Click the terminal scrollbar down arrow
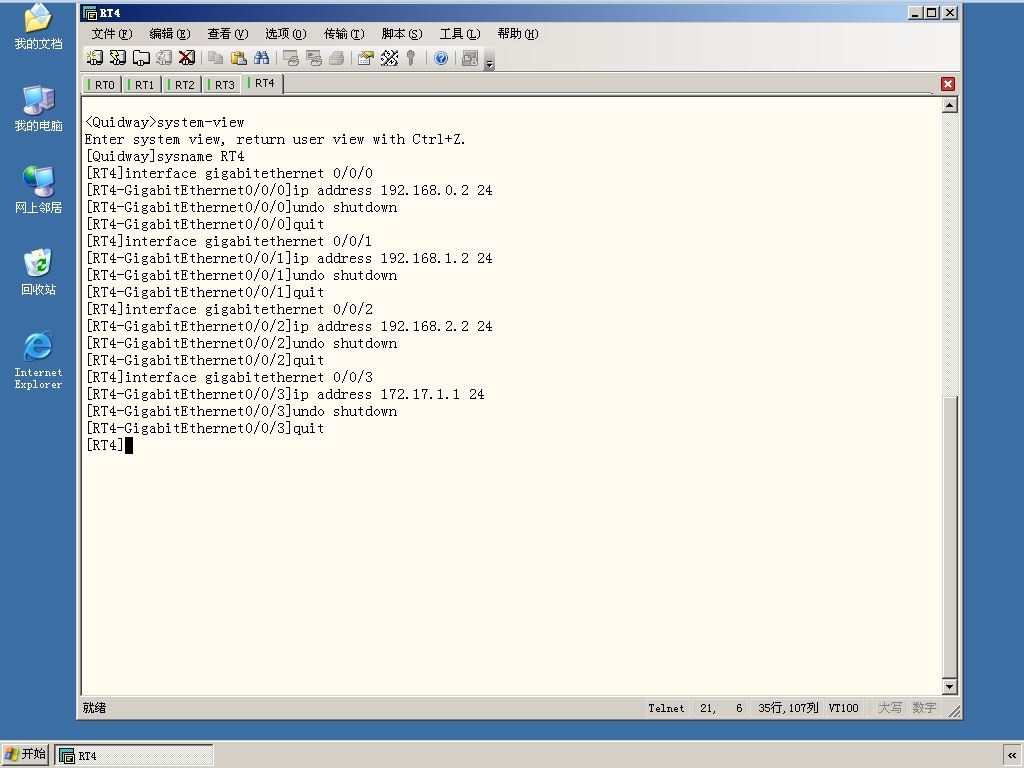This screenshot has width=1024, height=768. [950, 686]
